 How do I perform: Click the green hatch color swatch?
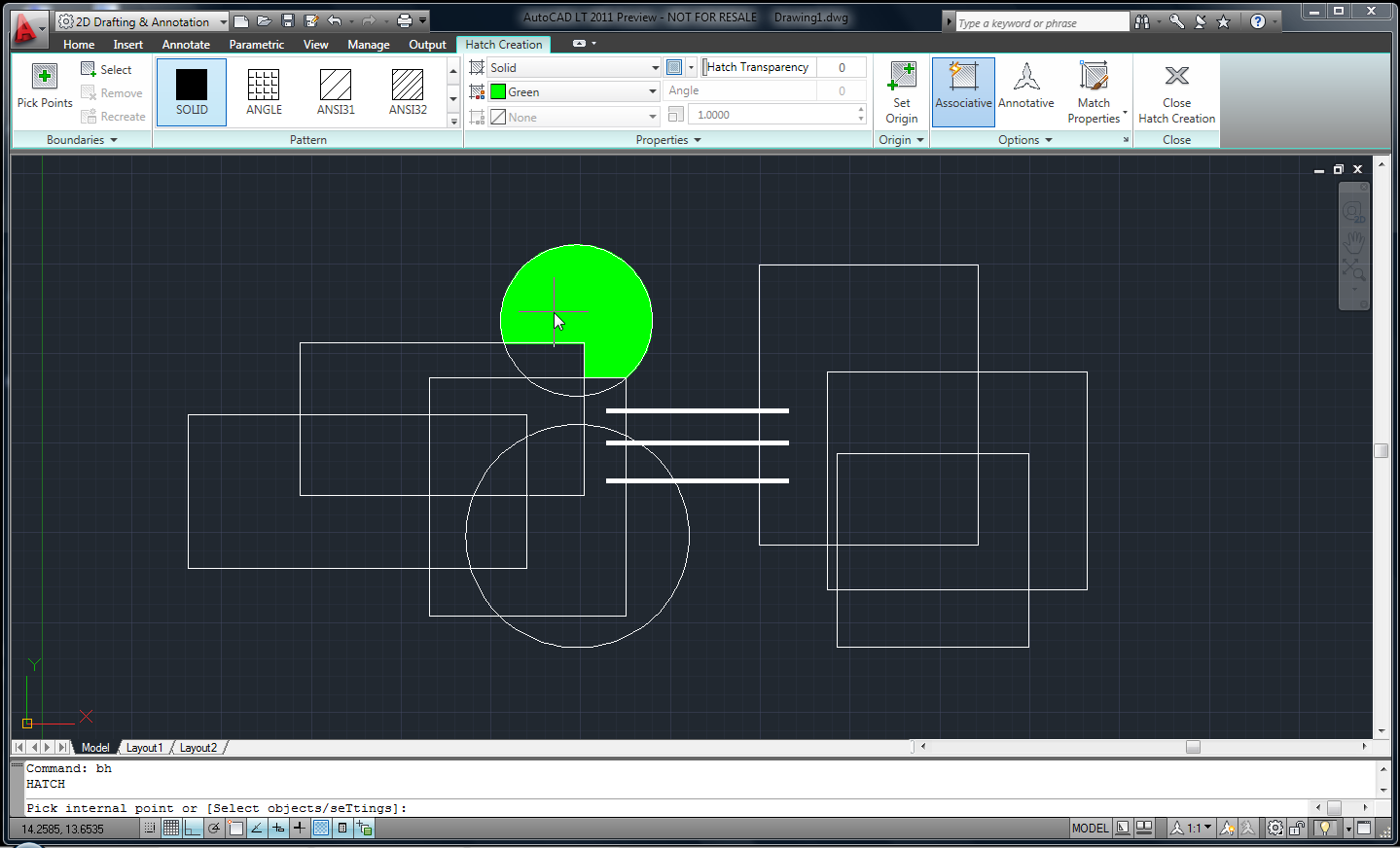[x=498, y=91]
